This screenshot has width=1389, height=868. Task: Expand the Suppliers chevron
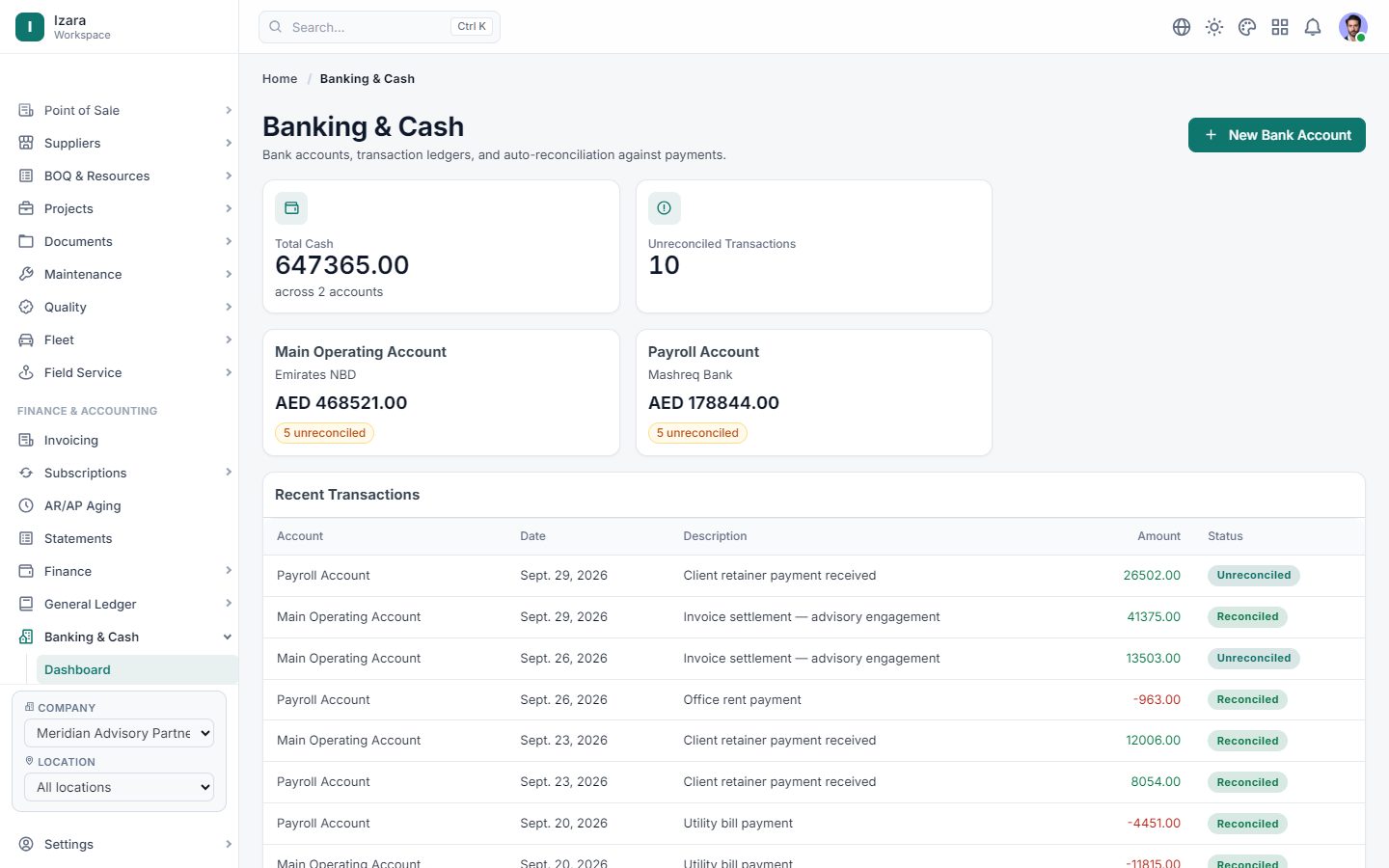[229, 143]
